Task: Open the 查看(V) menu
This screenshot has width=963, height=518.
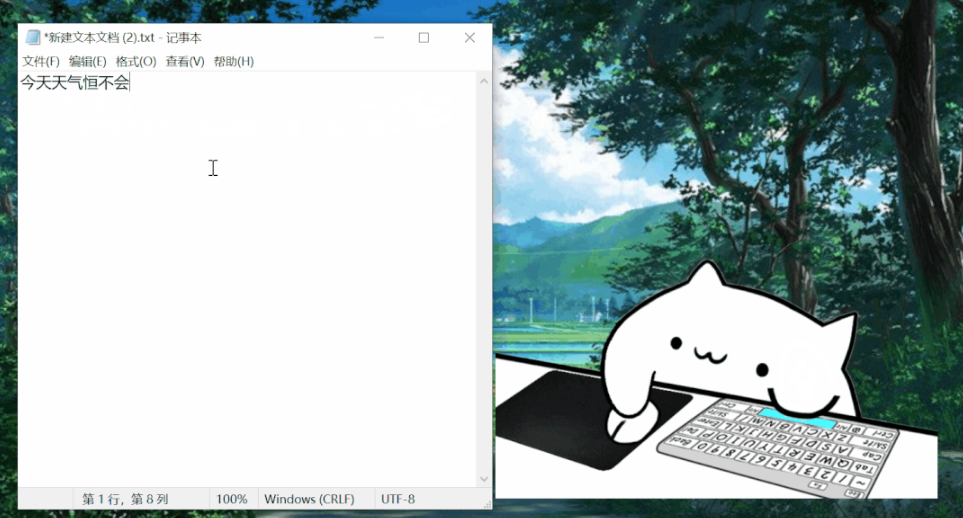Action: pyautogui.click(x=185, y=61)
